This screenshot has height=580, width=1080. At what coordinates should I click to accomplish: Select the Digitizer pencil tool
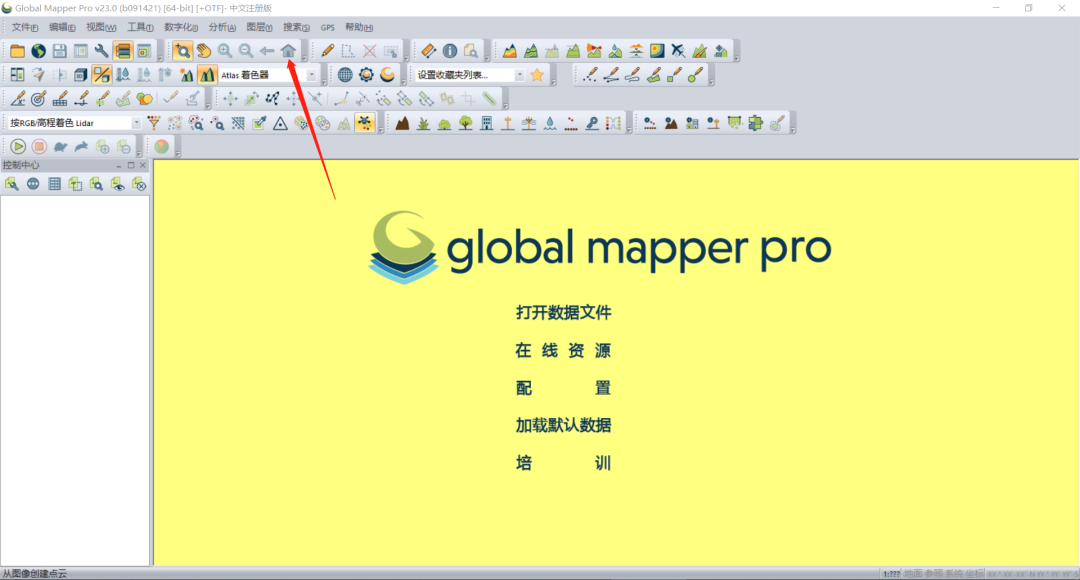[327, 51]
